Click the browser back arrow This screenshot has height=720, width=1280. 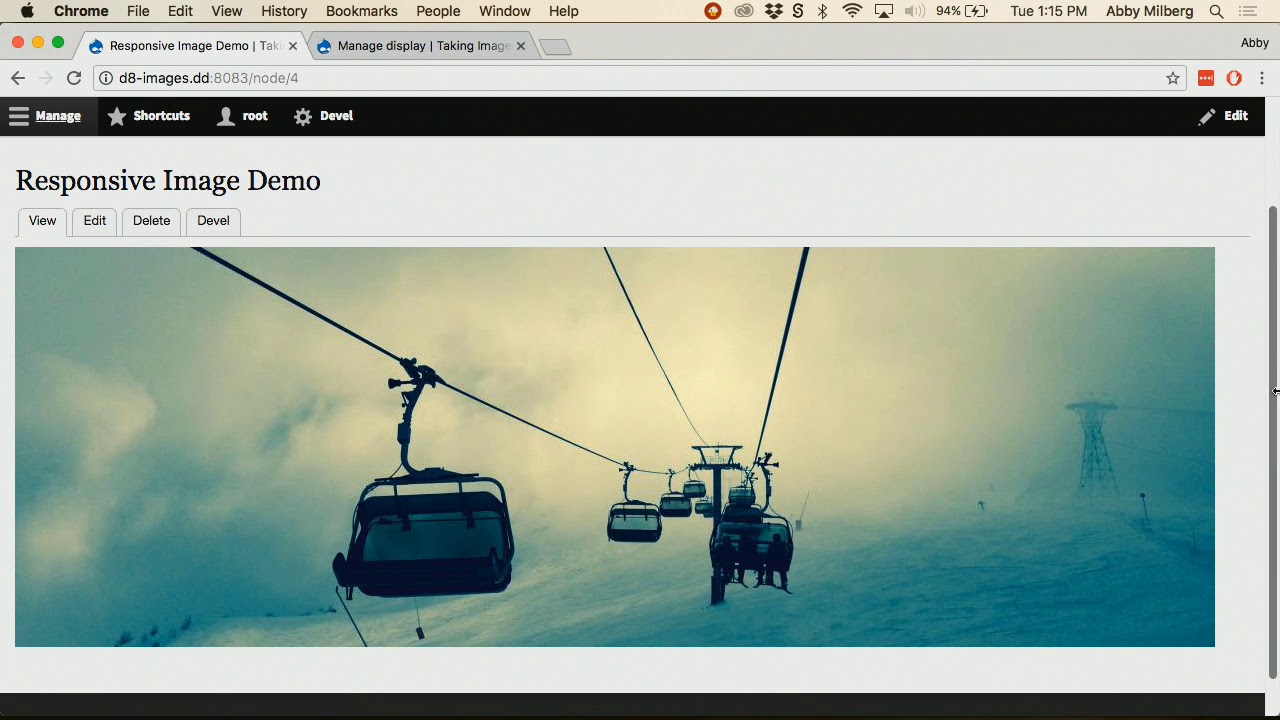(18, 78)
